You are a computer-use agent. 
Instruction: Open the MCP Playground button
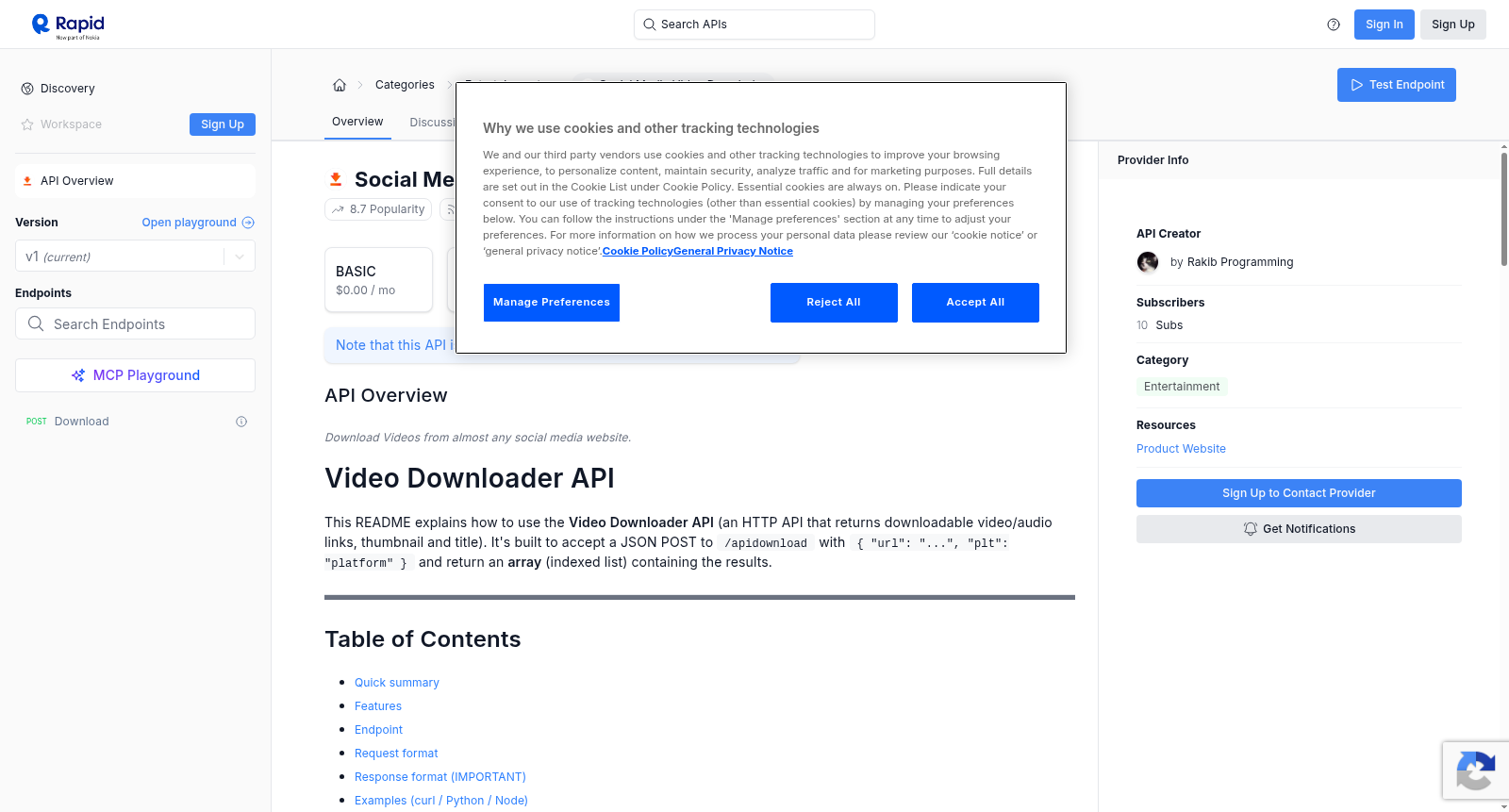click(x=135, y=375)
